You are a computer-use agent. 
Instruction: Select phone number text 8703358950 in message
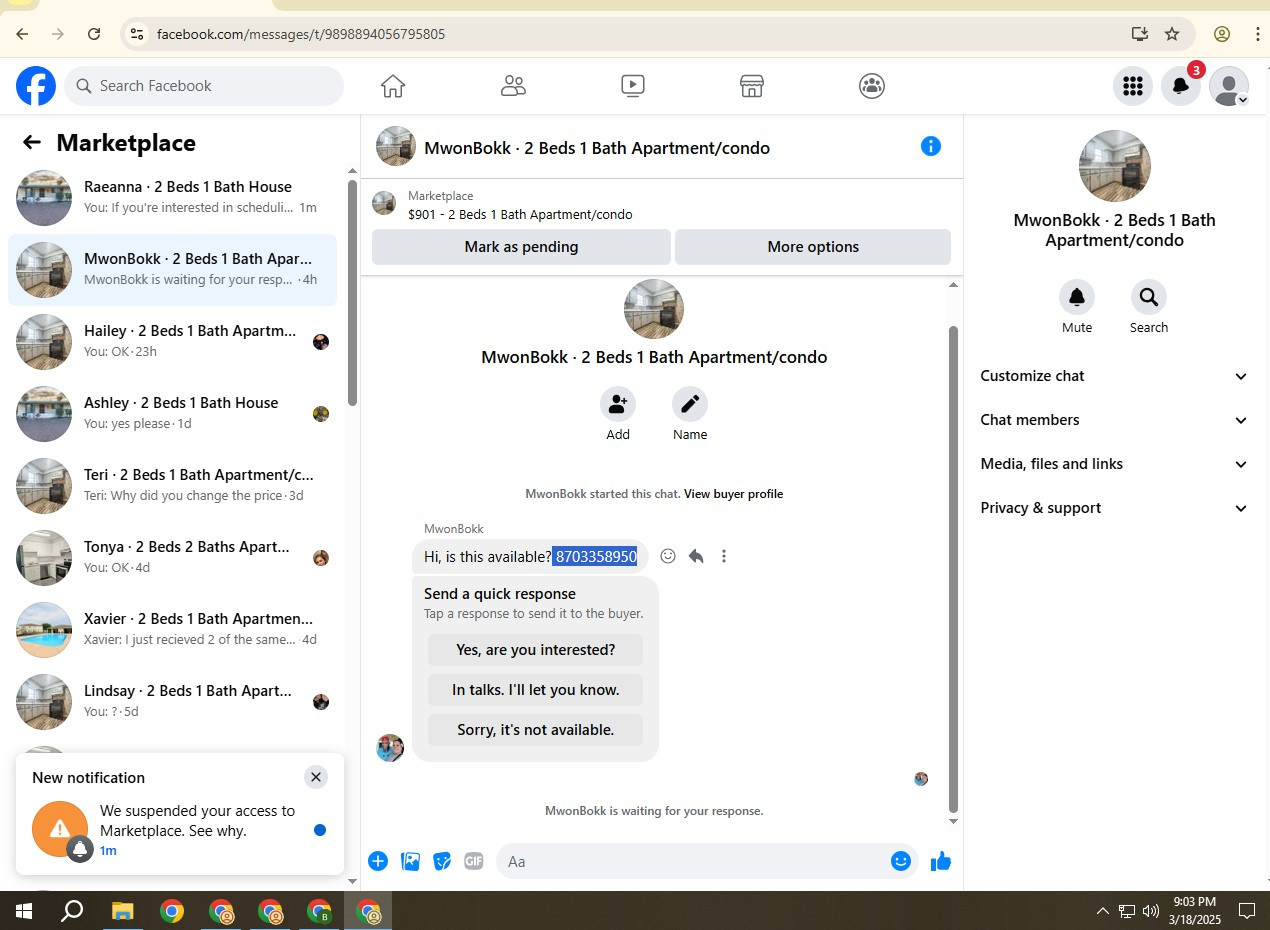pyautogui.click(x=595, y=556)
